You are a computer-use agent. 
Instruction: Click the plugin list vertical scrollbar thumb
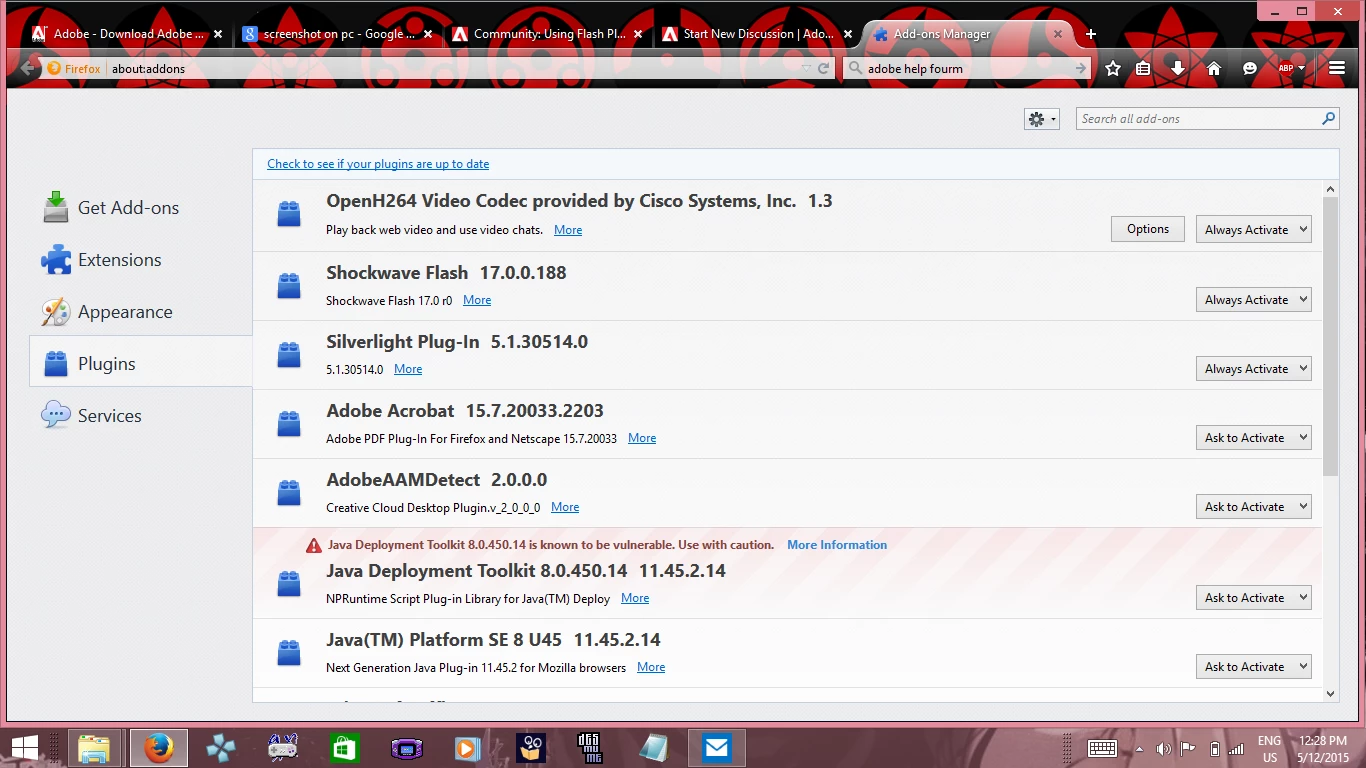pos(1330,336)
